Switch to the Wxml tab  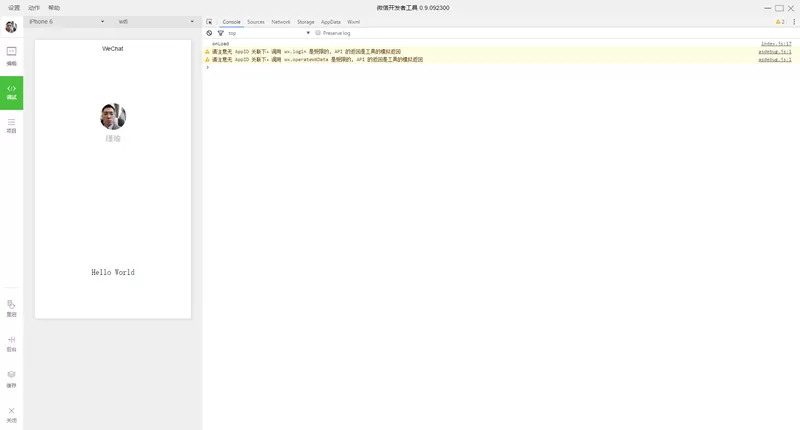pyautogui.click(x=354, y=22)
